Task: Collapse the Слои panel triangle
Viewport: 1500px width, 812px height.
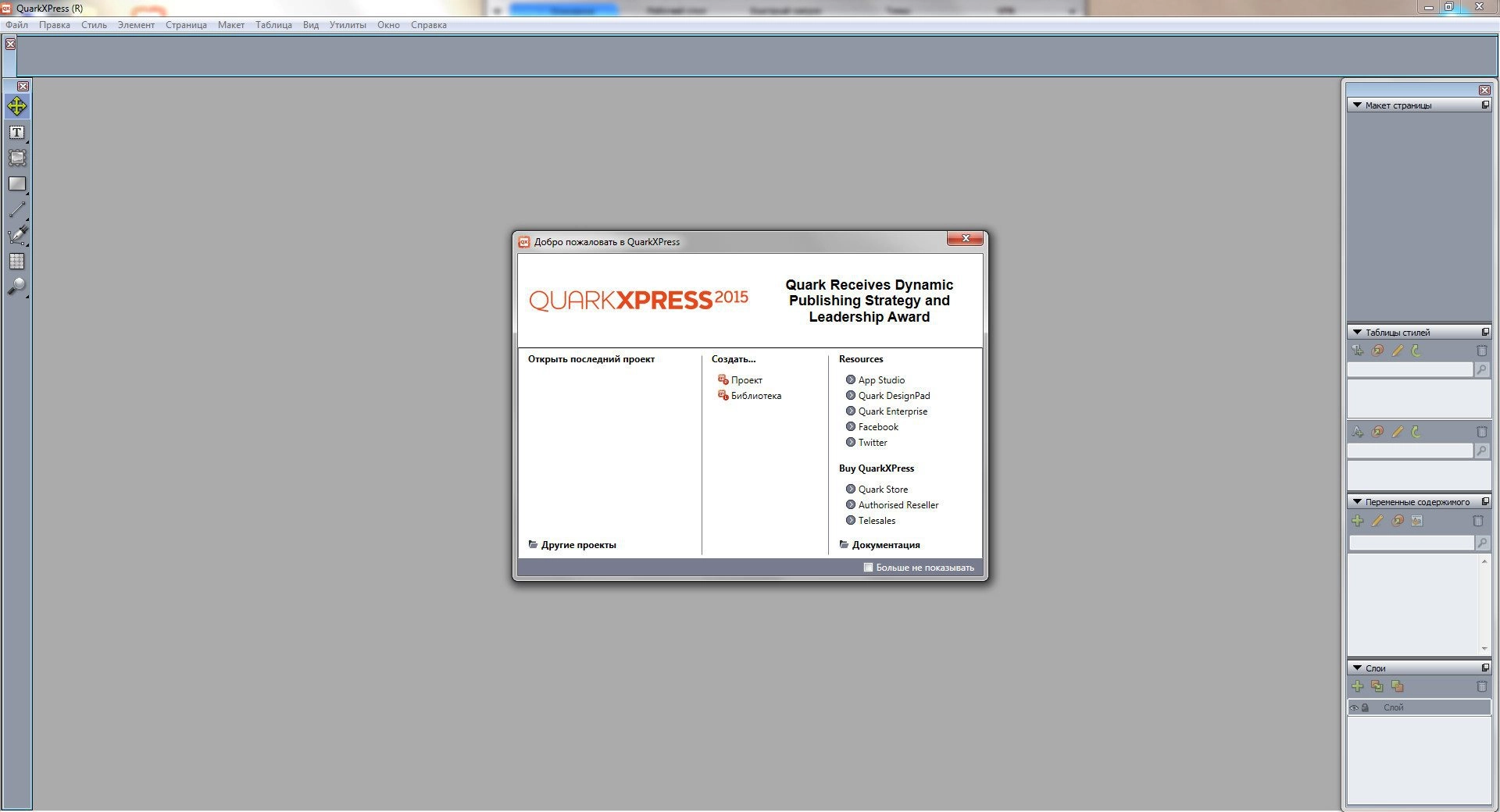Action: pyautogui.click(x=1357, y=668)
